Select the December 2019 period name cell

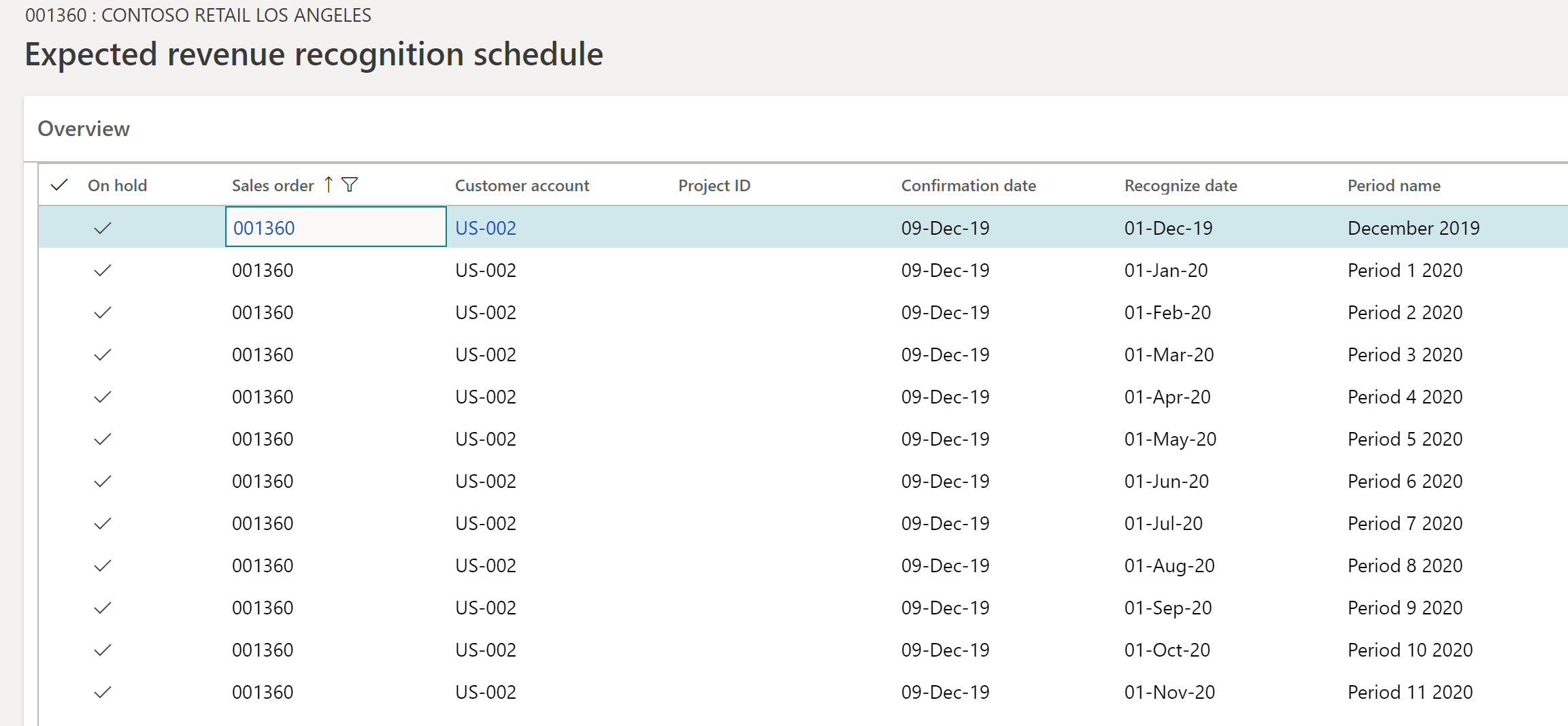tap(1414, 228)
